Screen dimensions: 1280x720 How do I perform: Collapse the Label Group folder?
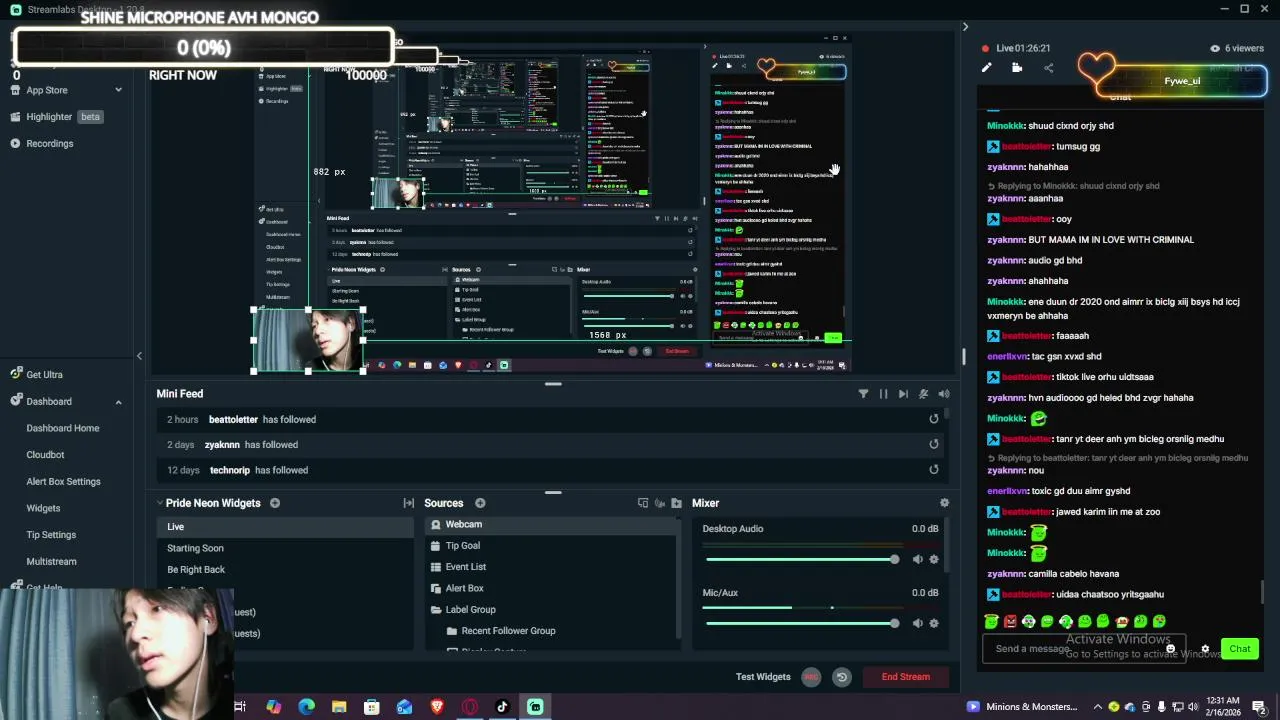point(436,610)
